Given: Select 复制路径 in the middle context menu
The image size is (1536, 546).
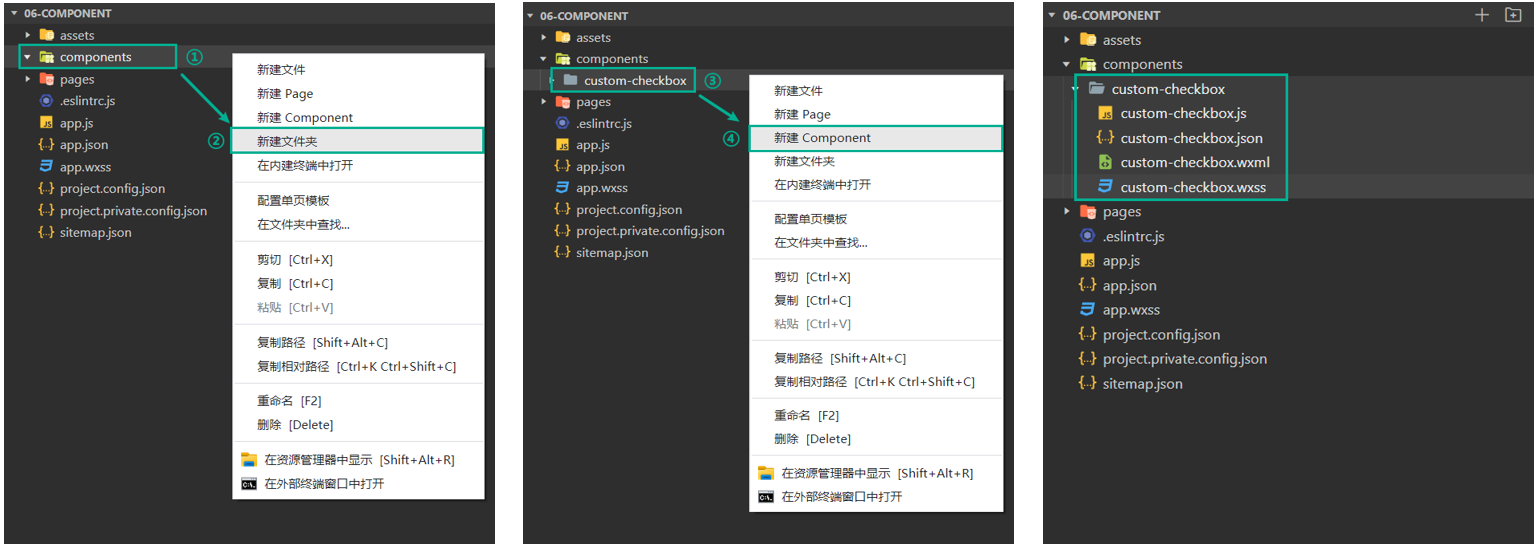Looking at the screenshot, I should [x=840, y=358].
